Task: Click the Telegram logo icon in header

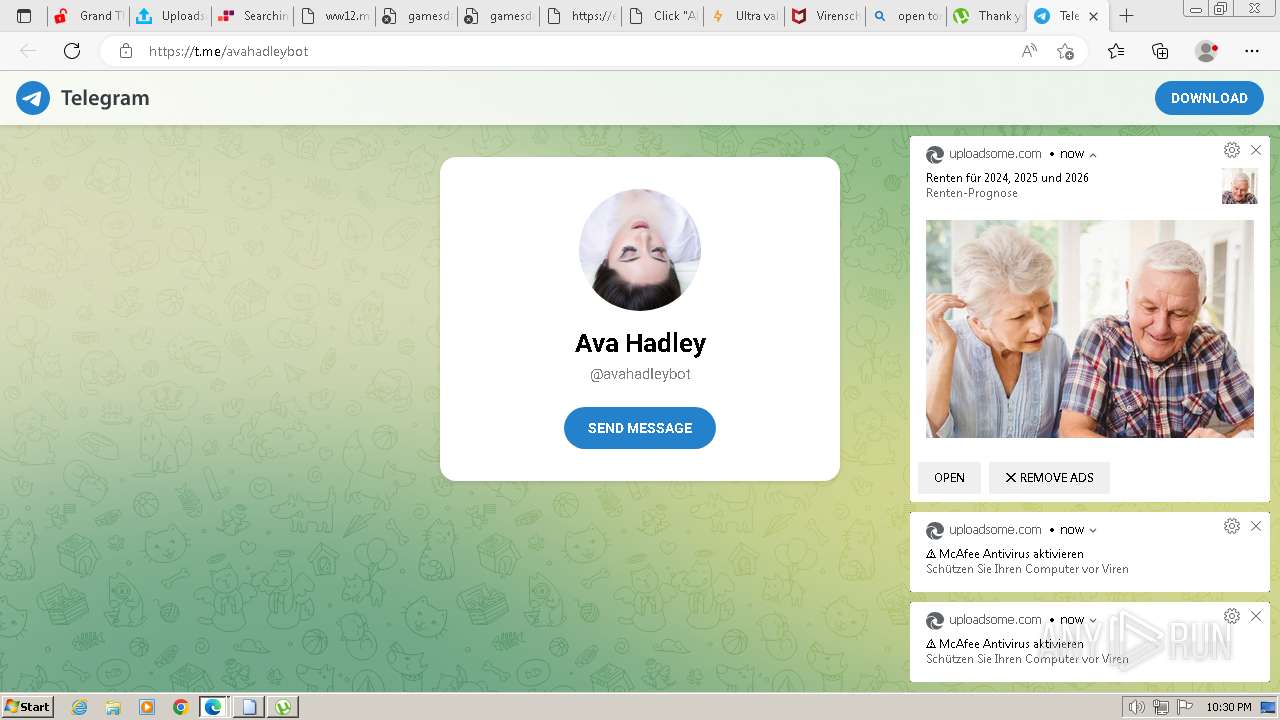Action: click(x=33, y=98)
